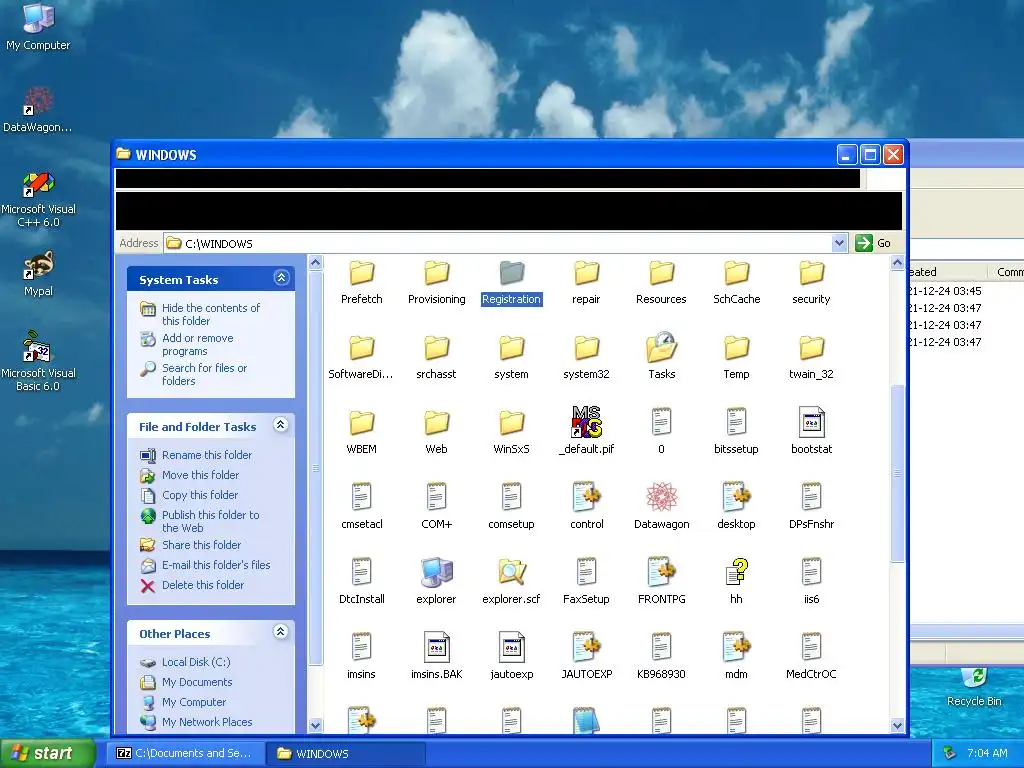Click the system tray clock
This screenshot has width=1024, height=768.
coord(987,754)
